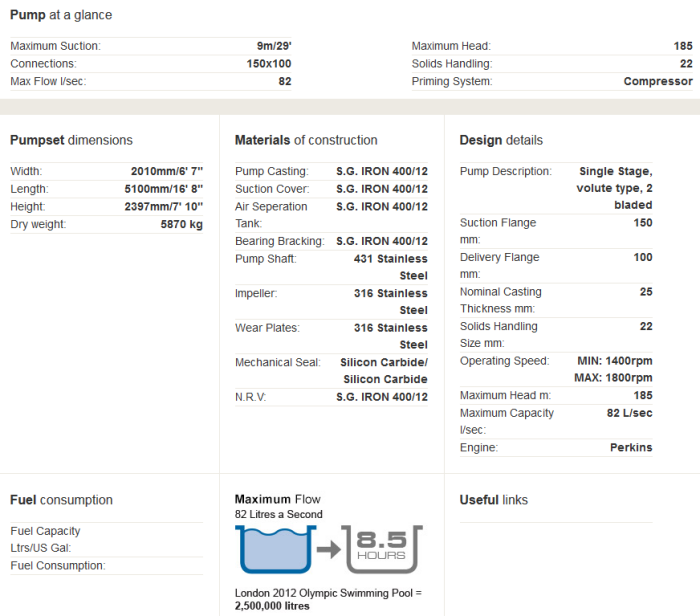Click the Fuel consumption heading
700x616 pixels.
point(61,499)
